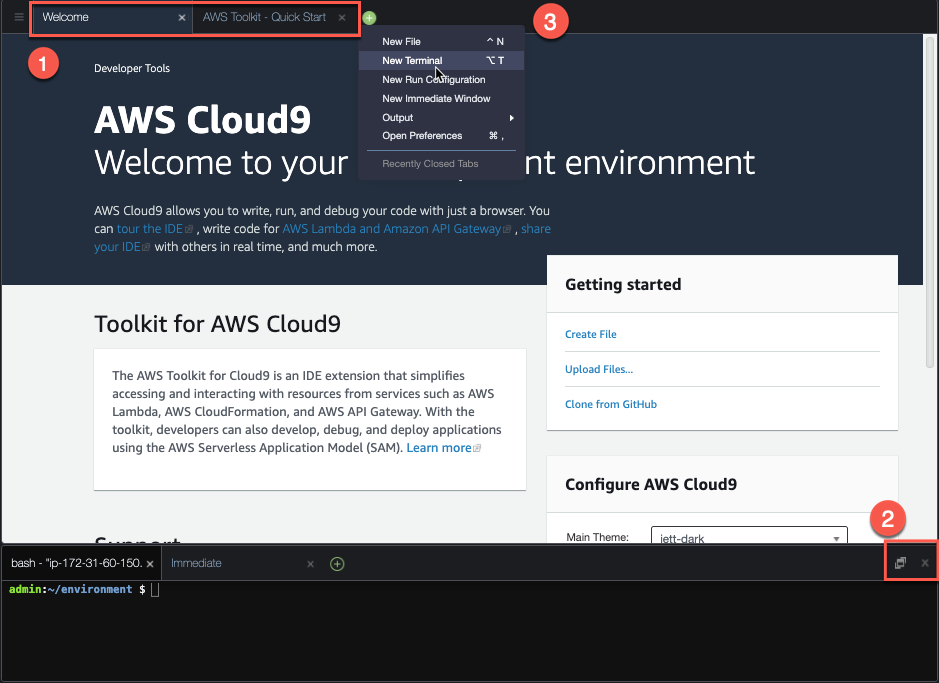Click into the terminal command prompt
The image size is (939, 683).
pos(155,590)
